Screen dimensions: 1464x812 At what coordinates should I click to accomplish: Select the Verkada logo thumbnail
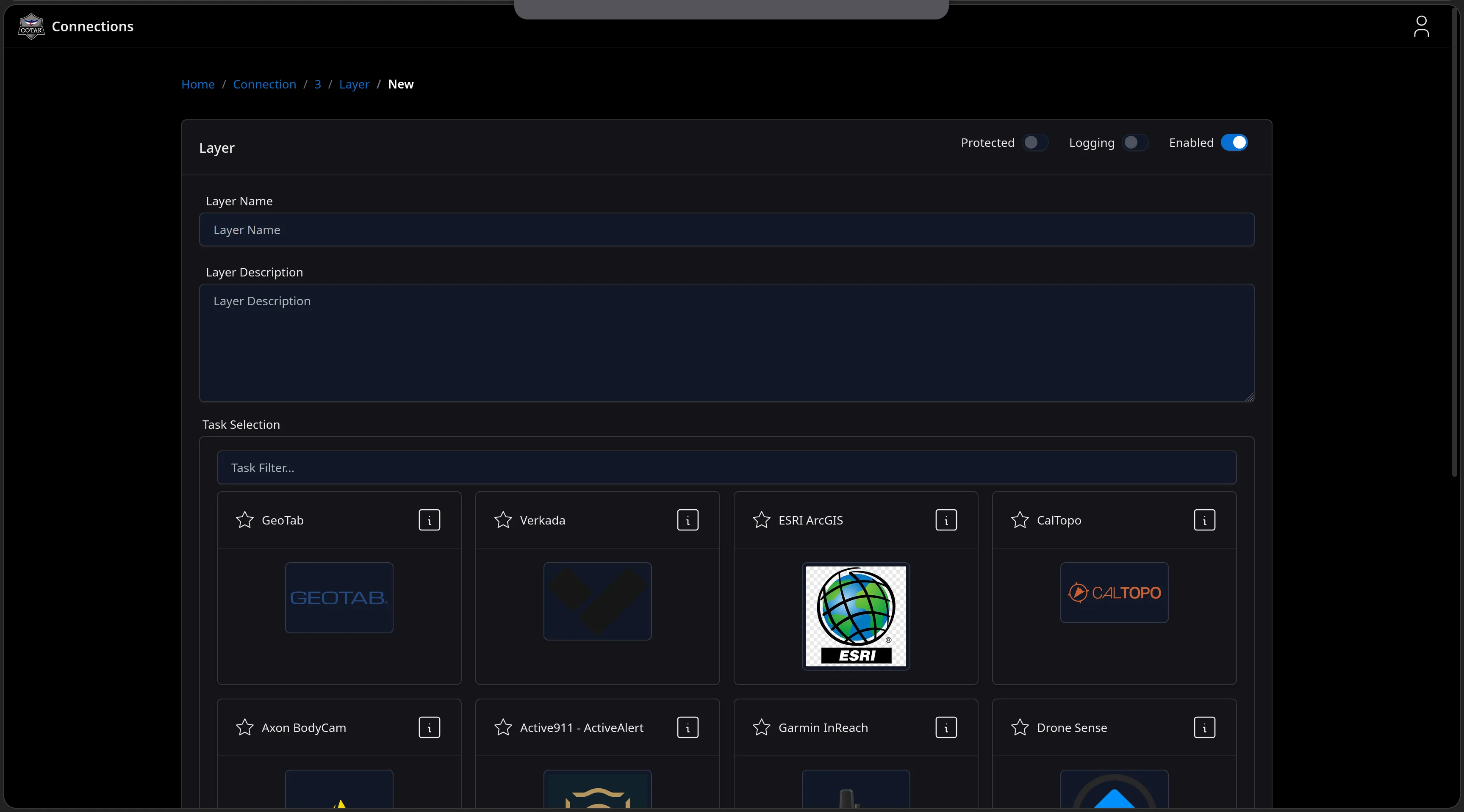[597, 601]
